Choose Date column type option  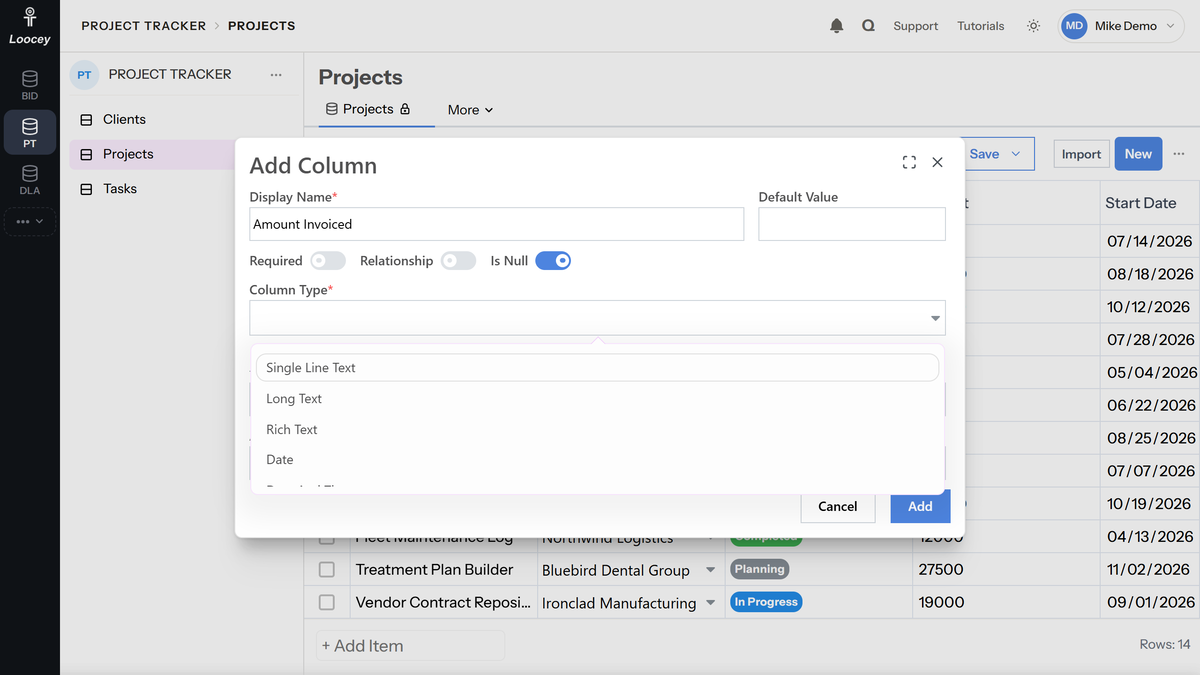tap(597, 460)
